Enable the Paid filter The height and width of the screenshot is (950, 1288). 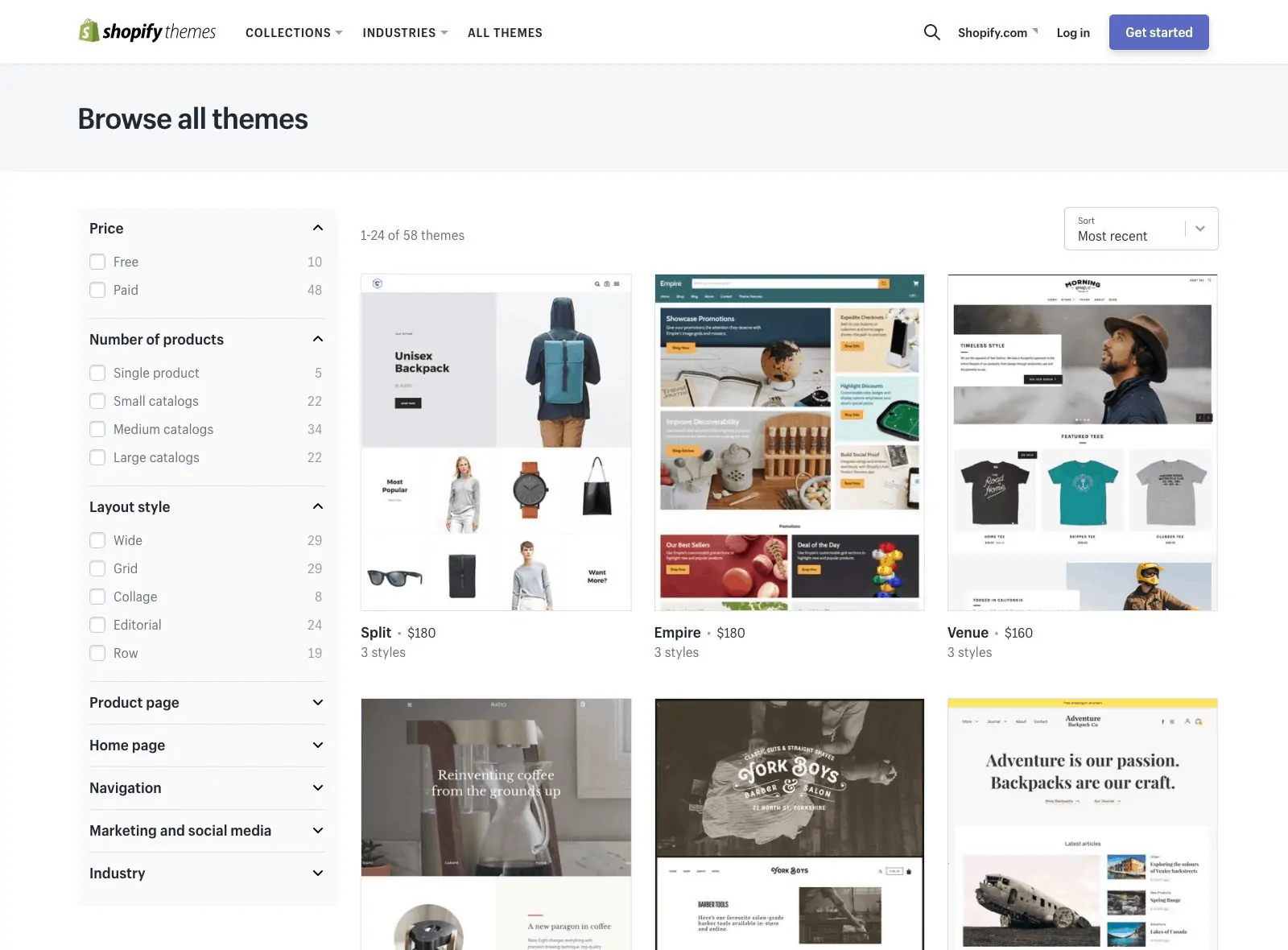point(97,290)
